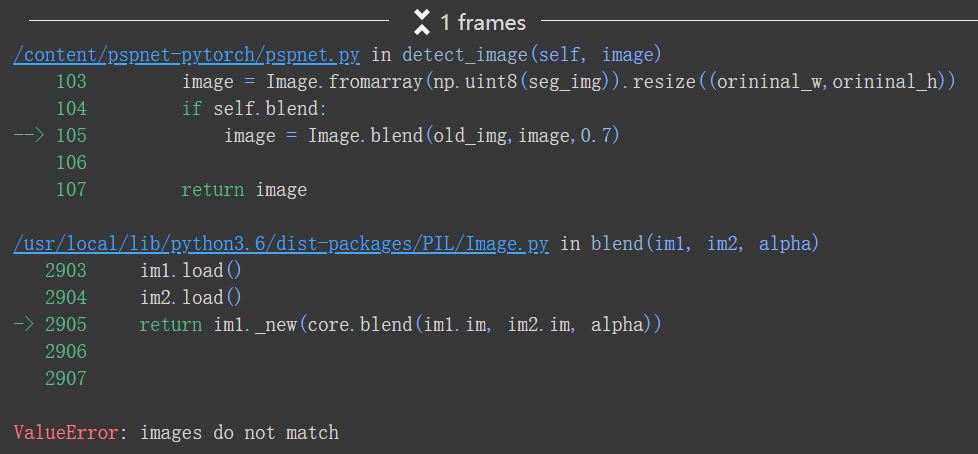Click the "im1.load()" code line
The height and width of the screenshot is (454, 978).
[x=191, y=270]
